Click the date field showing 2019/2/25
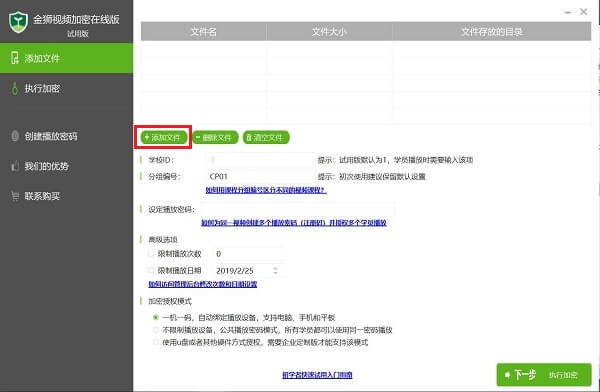 point(248,271)
